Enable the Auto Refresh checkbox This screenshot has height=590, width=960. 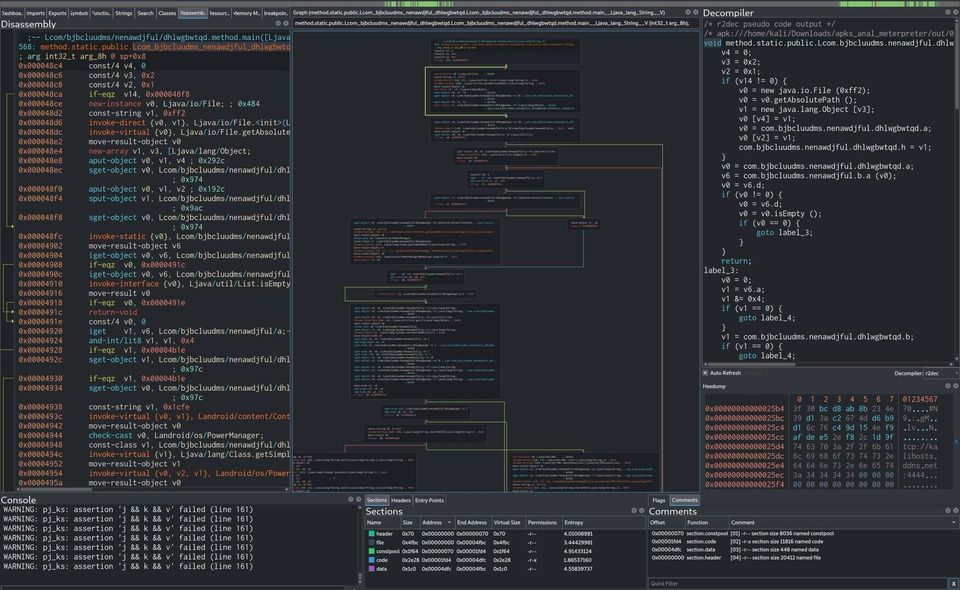point(705,373)
